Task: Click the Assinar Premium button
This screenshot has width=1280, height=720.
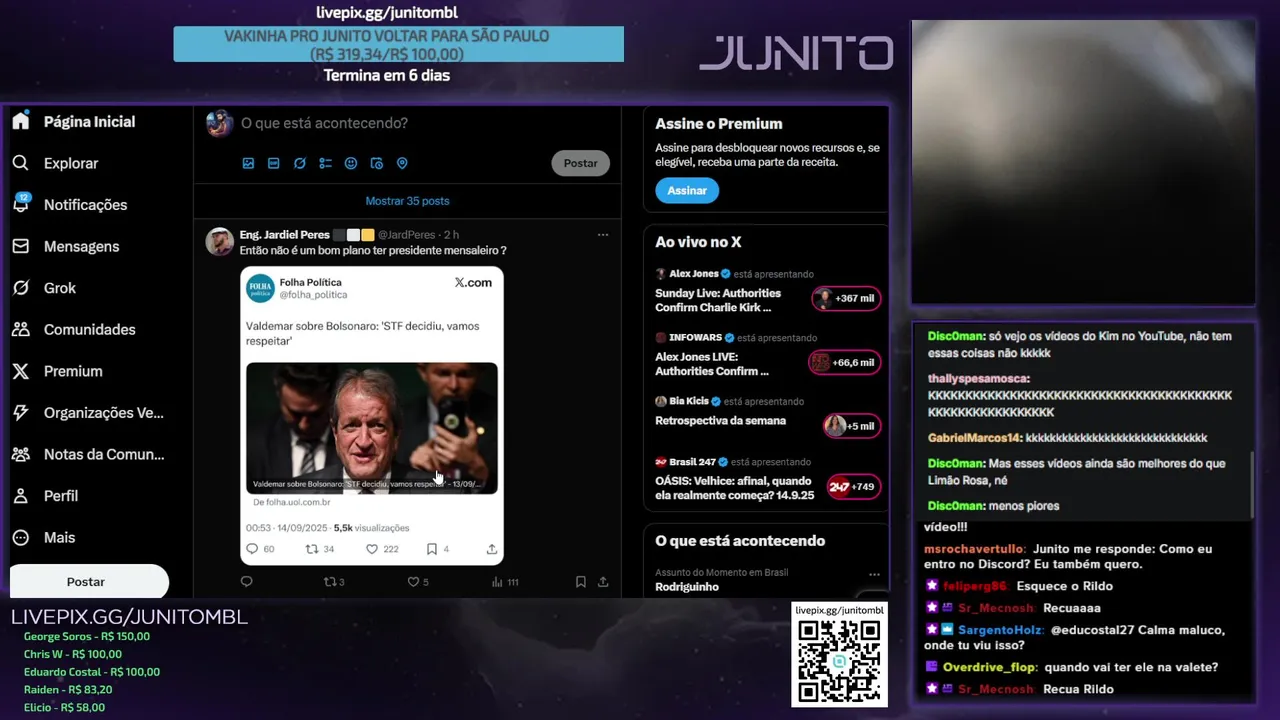Action: pos(687,190)
